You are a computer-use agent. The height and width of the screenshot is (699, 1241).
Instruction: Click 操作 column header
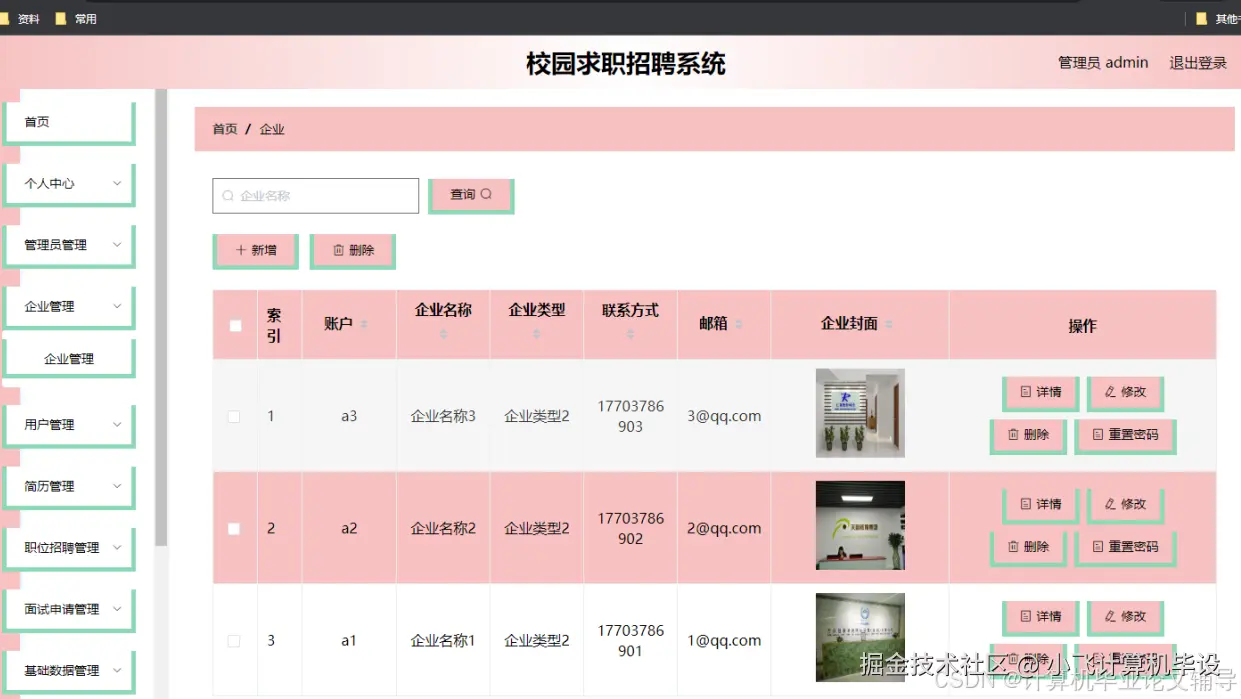(1082, 326)
